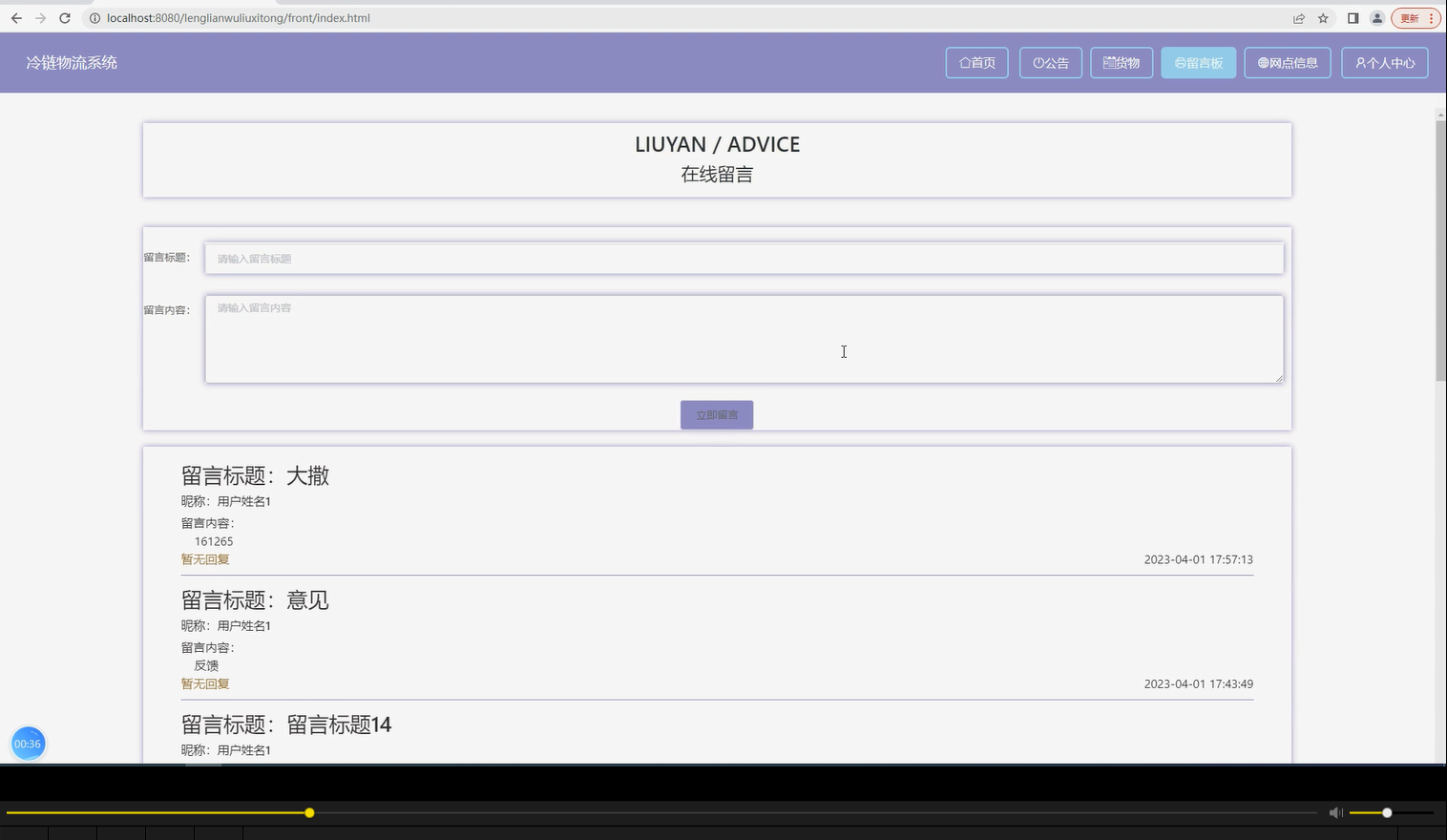Image resolution: width=1447 pixels, height=840 pixels.
Task: Click the share page icon
Action: tap(1299, 18)
